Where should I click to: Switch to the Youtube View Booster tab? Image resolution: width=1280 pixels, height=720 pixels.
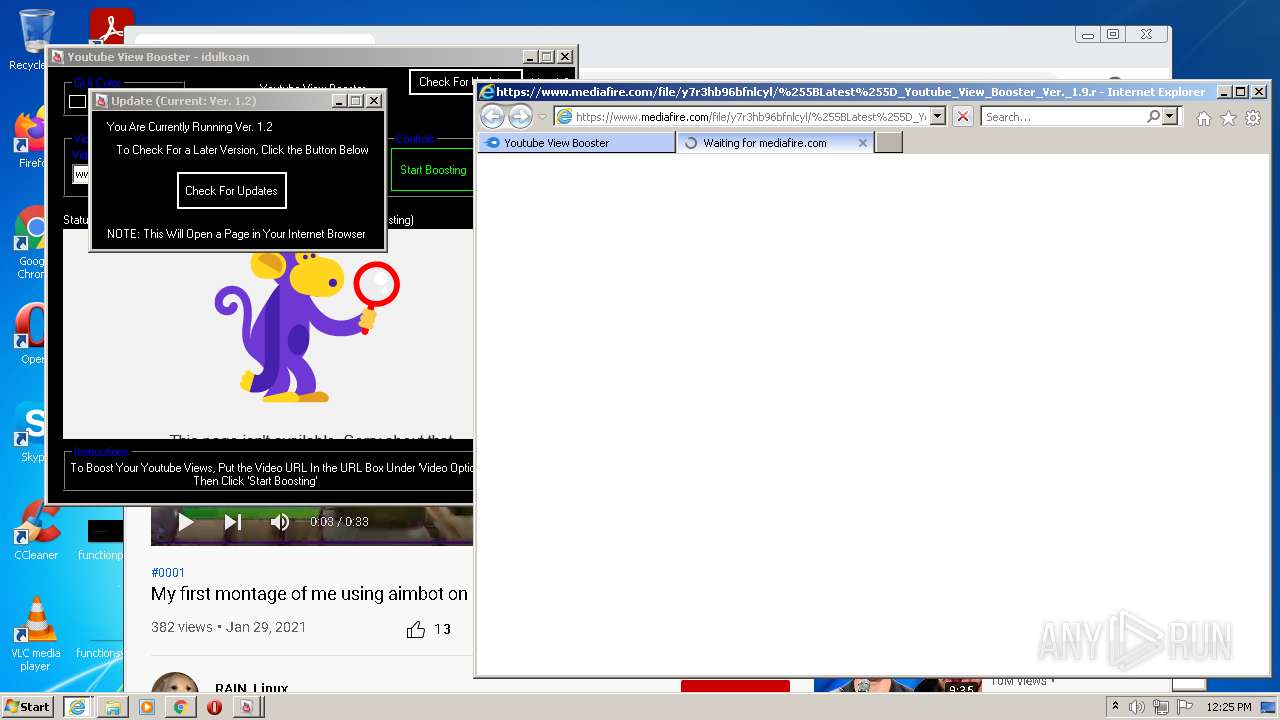(577, 143)
